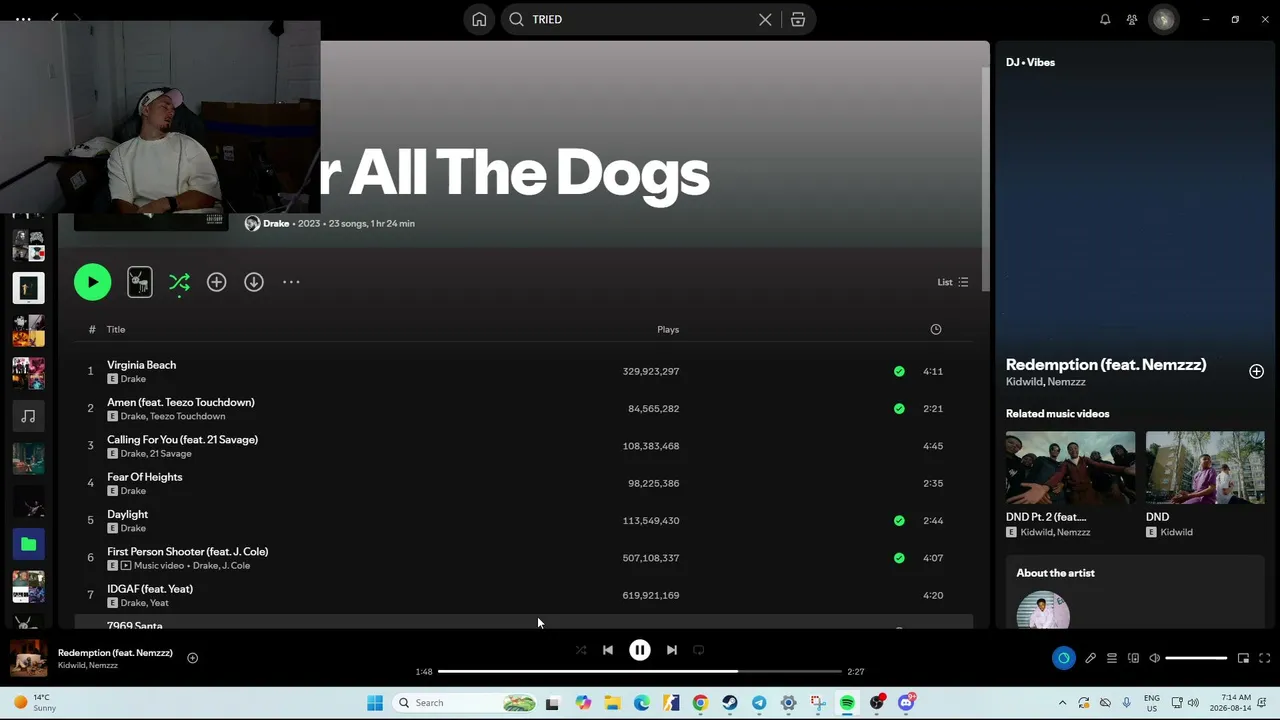This screenshot has width=1280, height=720.
Task: Open the folder item in library sidebar
Action: pos(28,544)
